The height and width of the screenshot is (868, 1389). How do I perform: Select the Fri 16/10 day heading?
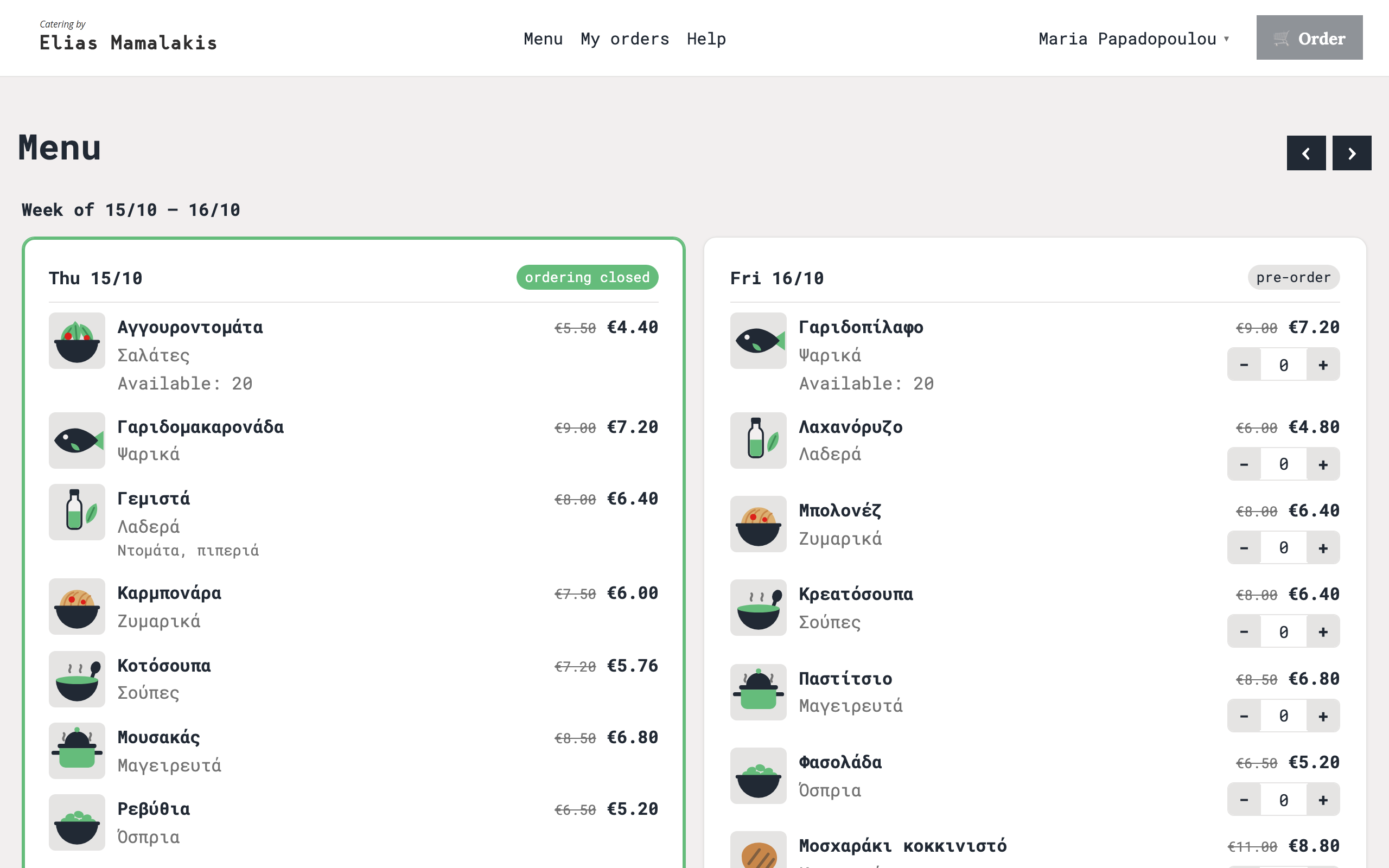click(x=776, y=278)
